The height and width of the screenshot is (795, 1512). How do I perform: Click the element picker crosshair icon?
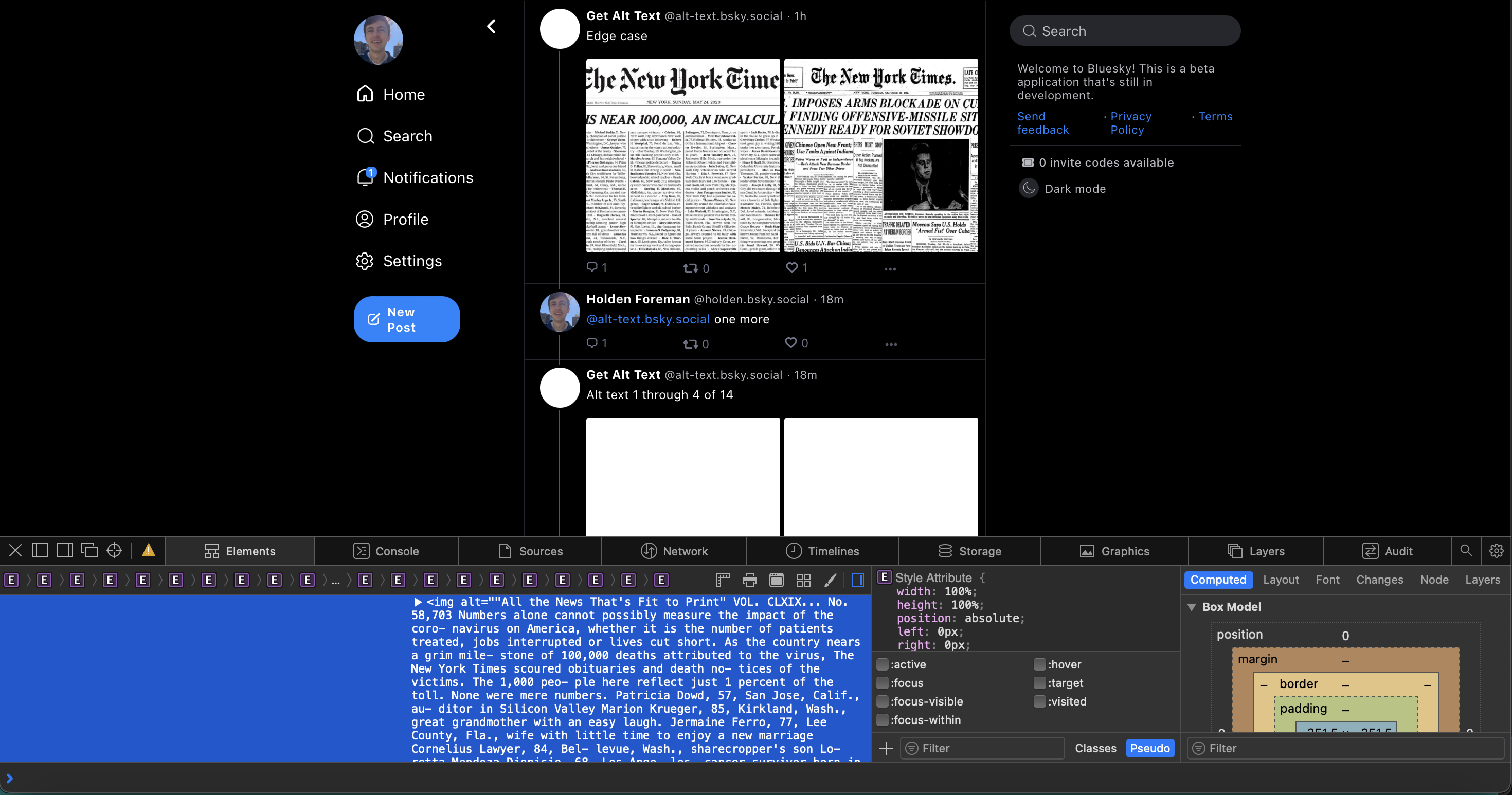coord(114,550)
